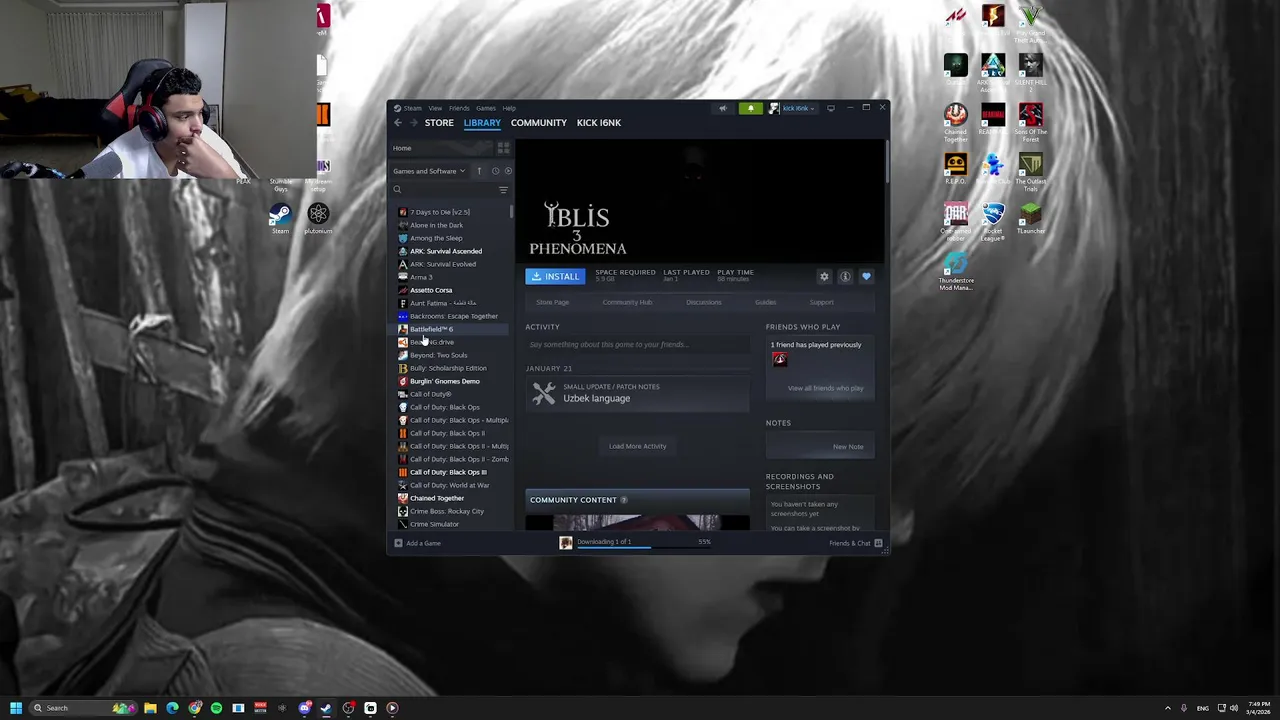The width and height of the screenshot is (1280, 720).
Task: Click the taskbar Search box
Action: pos(84,708)
